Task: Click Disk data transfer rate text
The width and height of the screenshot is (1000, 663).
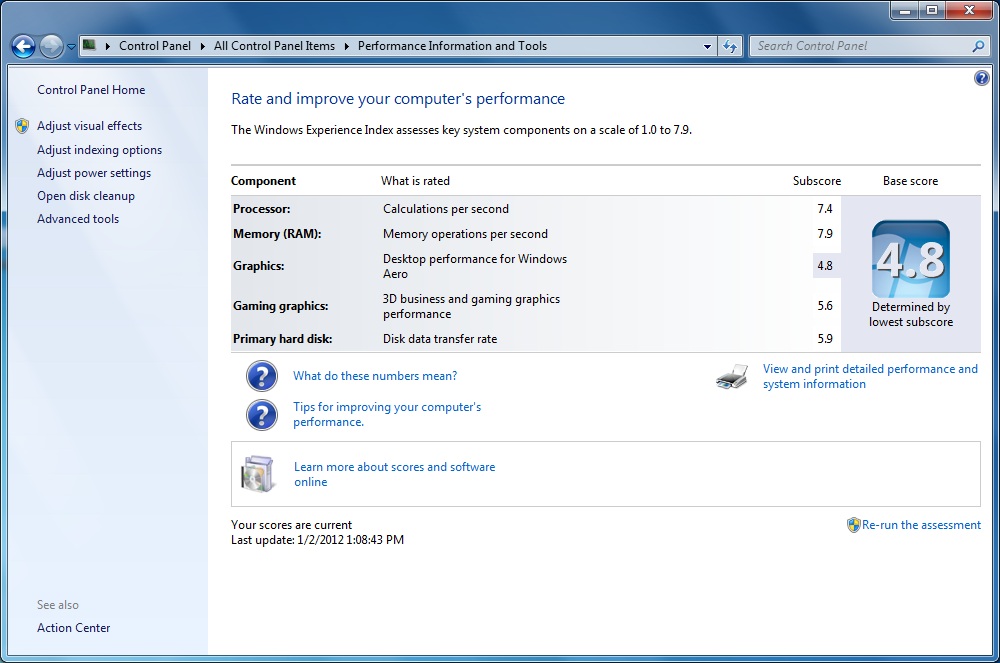Action: point(440,339)
